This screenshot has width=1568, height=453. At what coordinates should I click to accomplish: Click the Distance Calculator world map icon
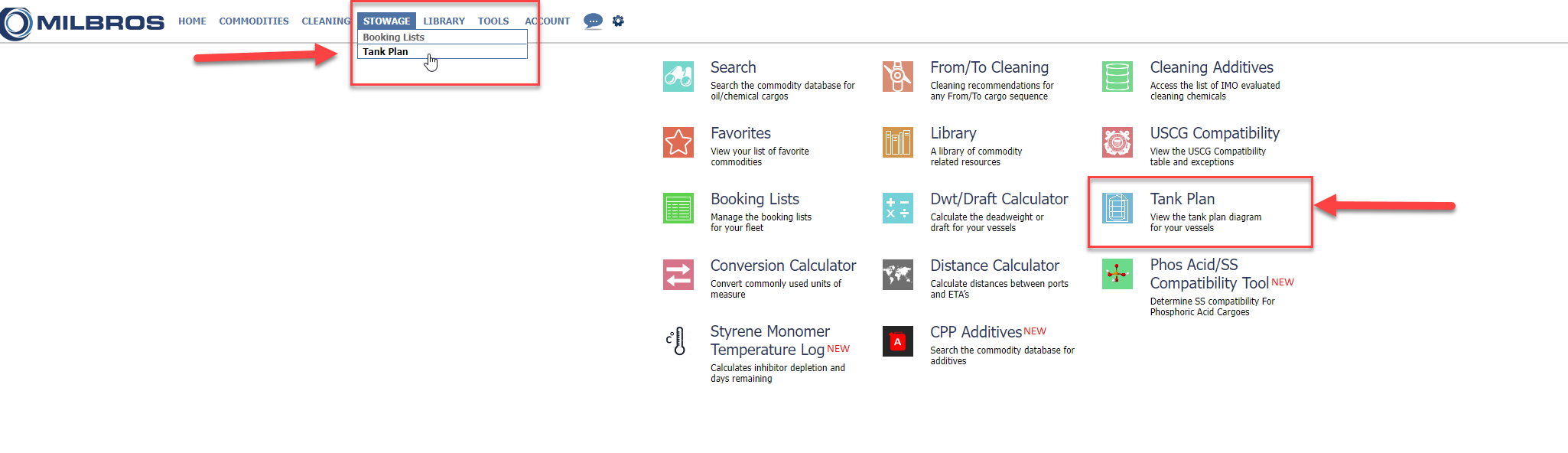[897, 275]
